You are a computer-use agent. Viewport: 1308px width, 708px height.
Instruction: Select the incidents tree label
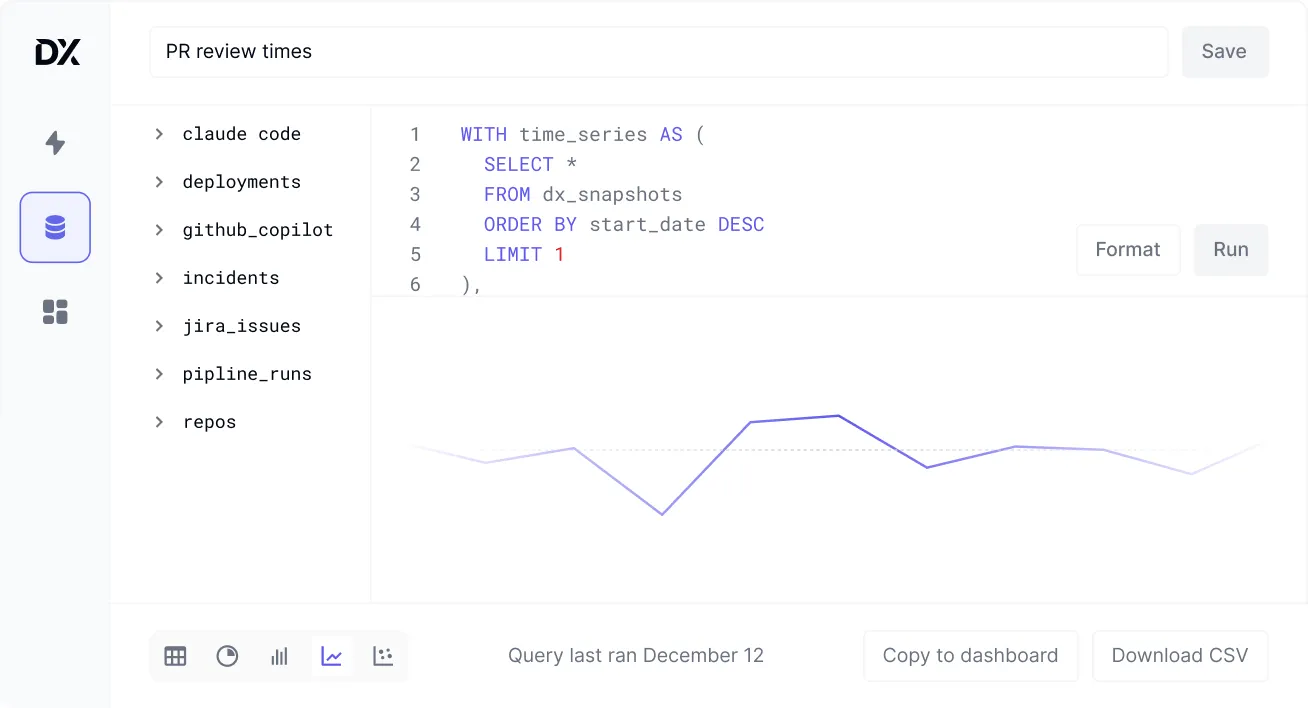231,278
